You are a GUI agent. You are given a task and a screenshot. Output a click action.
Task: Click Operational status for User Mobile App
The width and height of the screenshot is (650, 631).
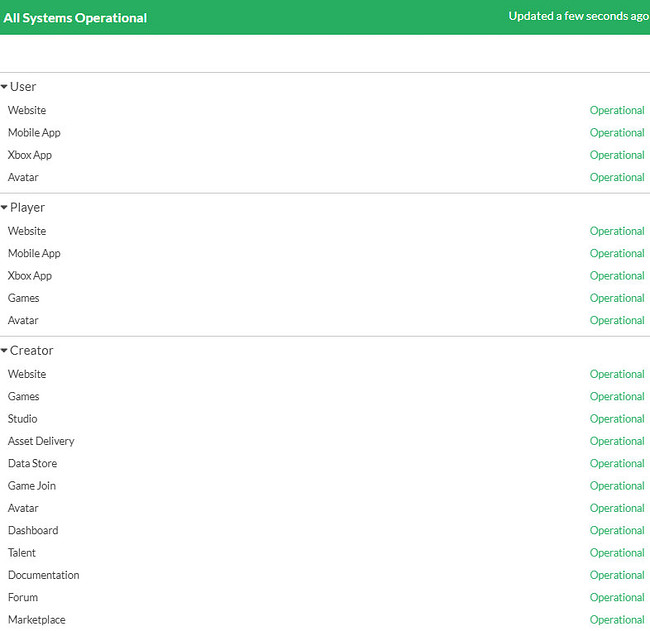[x=617, y=133]
